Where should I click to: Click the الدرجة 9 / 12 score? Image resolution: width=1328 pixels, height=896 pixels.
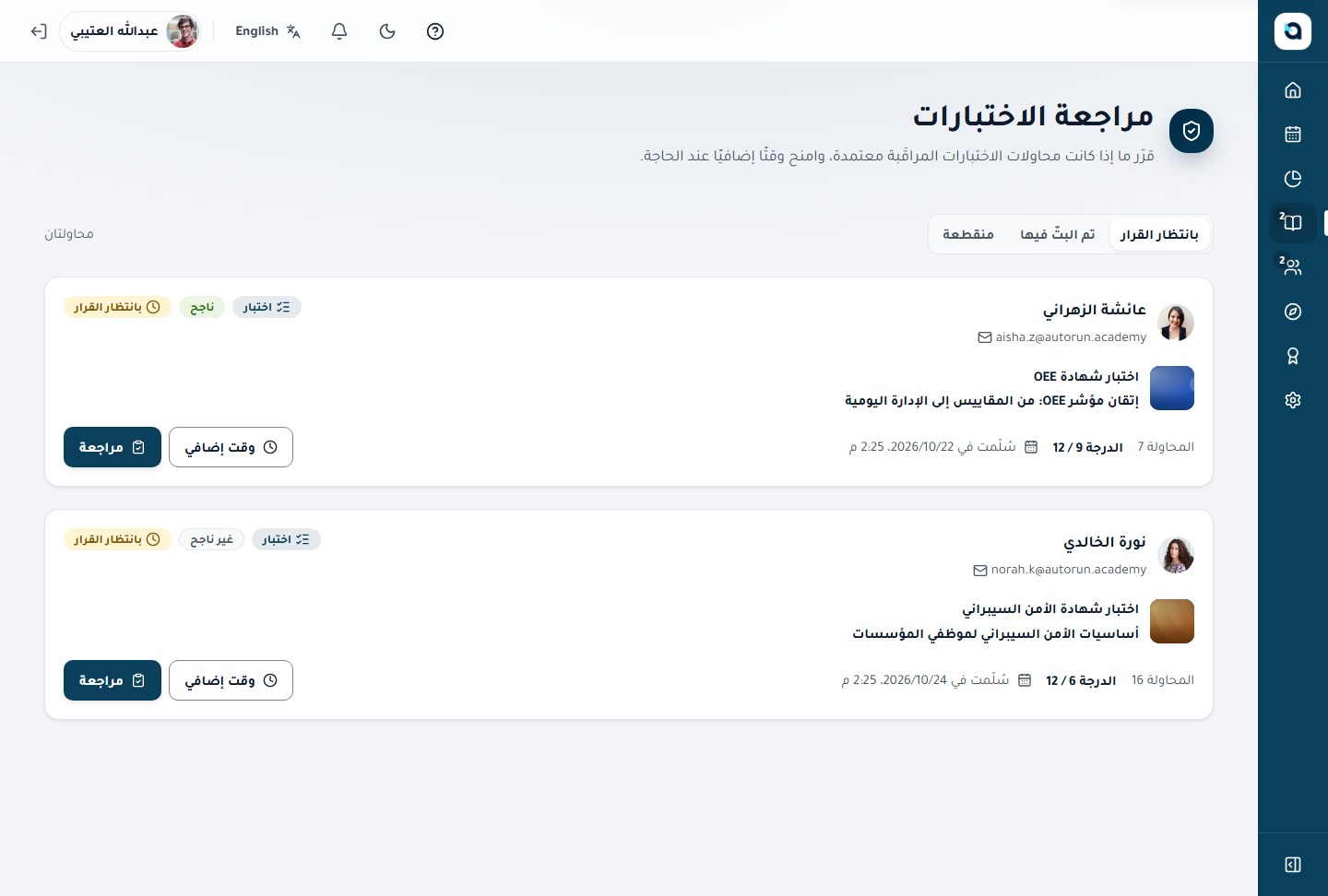tap(1087, 447)
